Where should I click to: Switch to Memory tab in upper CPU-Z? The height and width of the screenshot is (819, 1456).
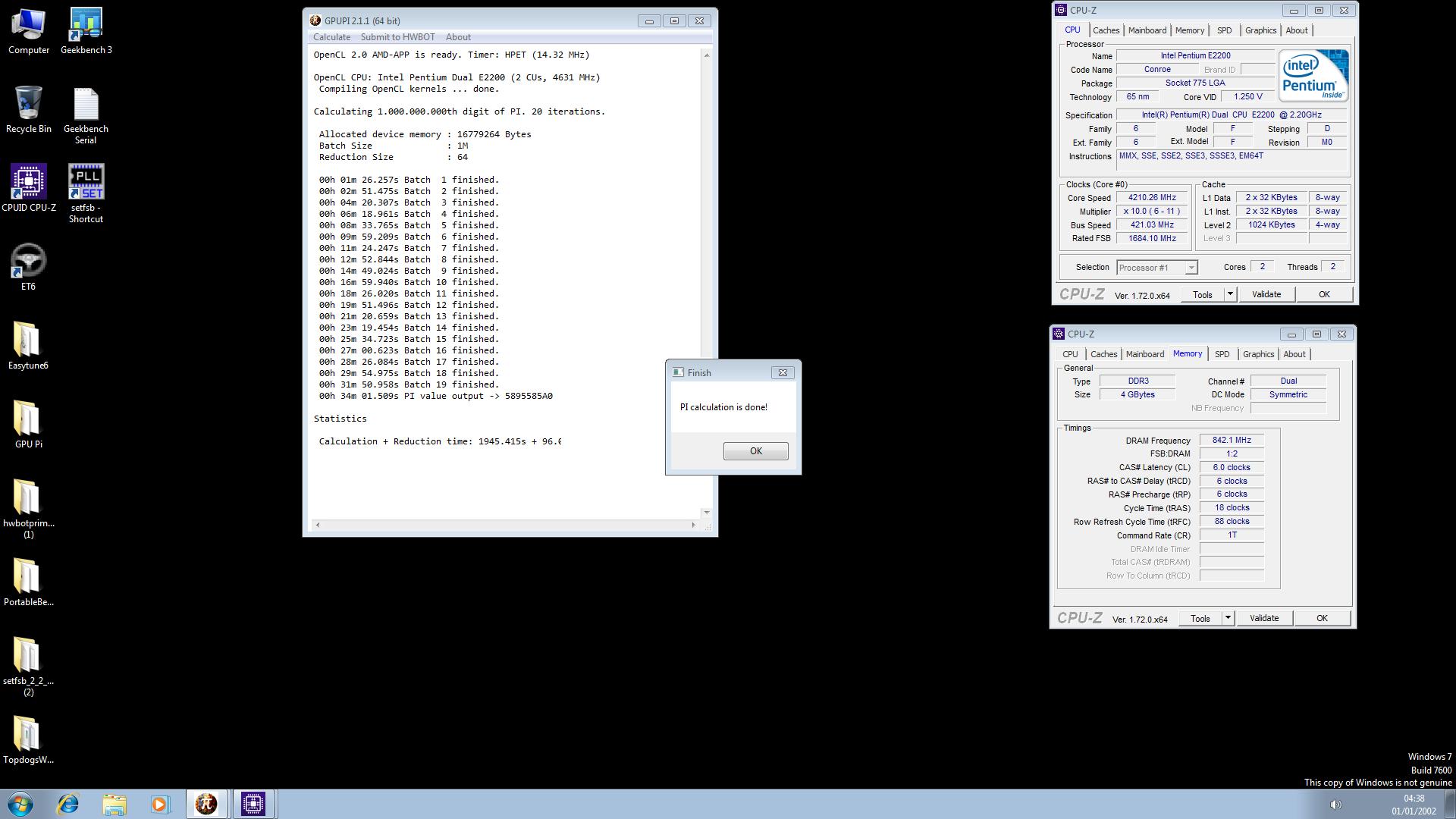coord(1190,30)
